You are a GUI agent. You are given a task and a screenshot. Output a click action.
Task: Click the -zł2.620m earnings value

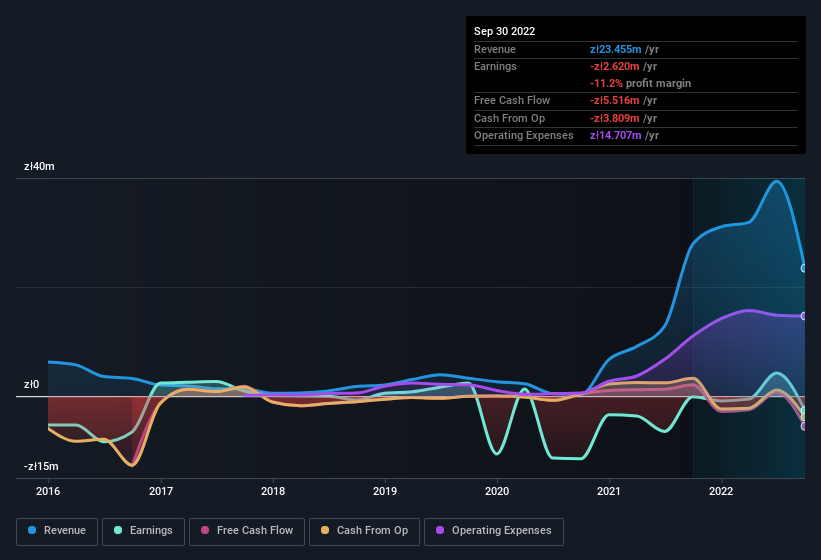(x=614, y=66)
